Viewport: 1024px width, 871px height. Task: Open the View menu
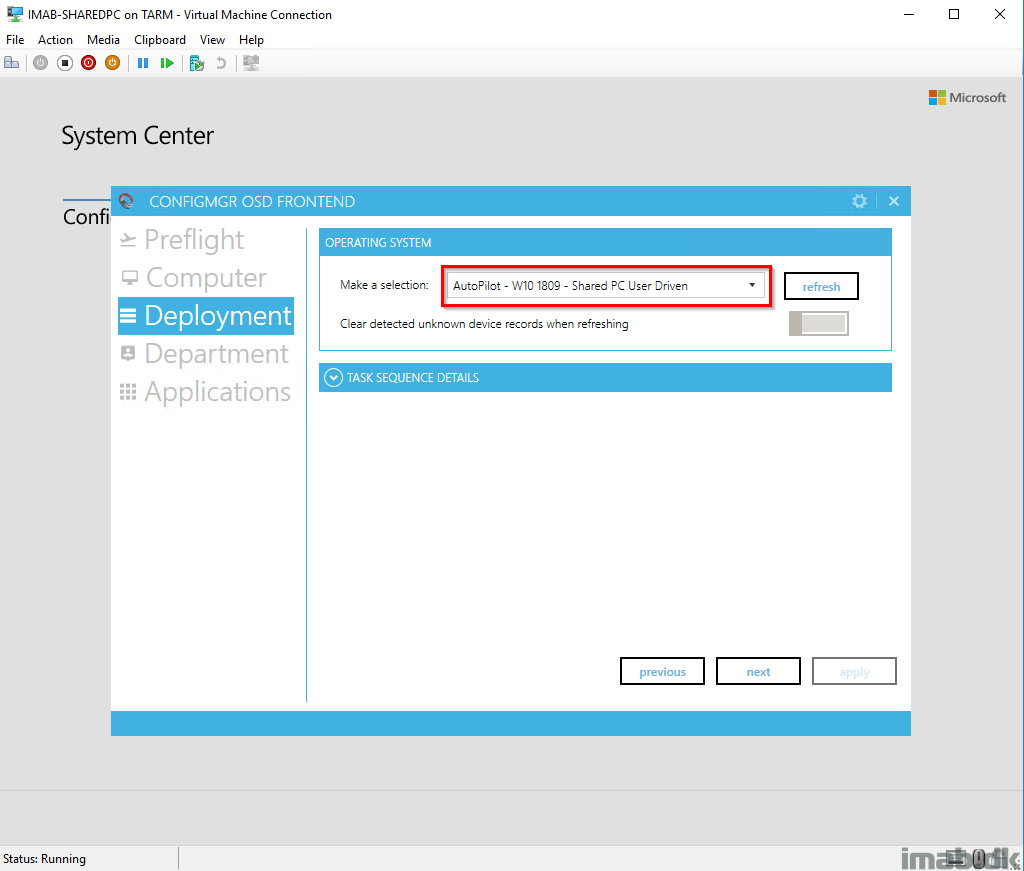click(212, 40)
